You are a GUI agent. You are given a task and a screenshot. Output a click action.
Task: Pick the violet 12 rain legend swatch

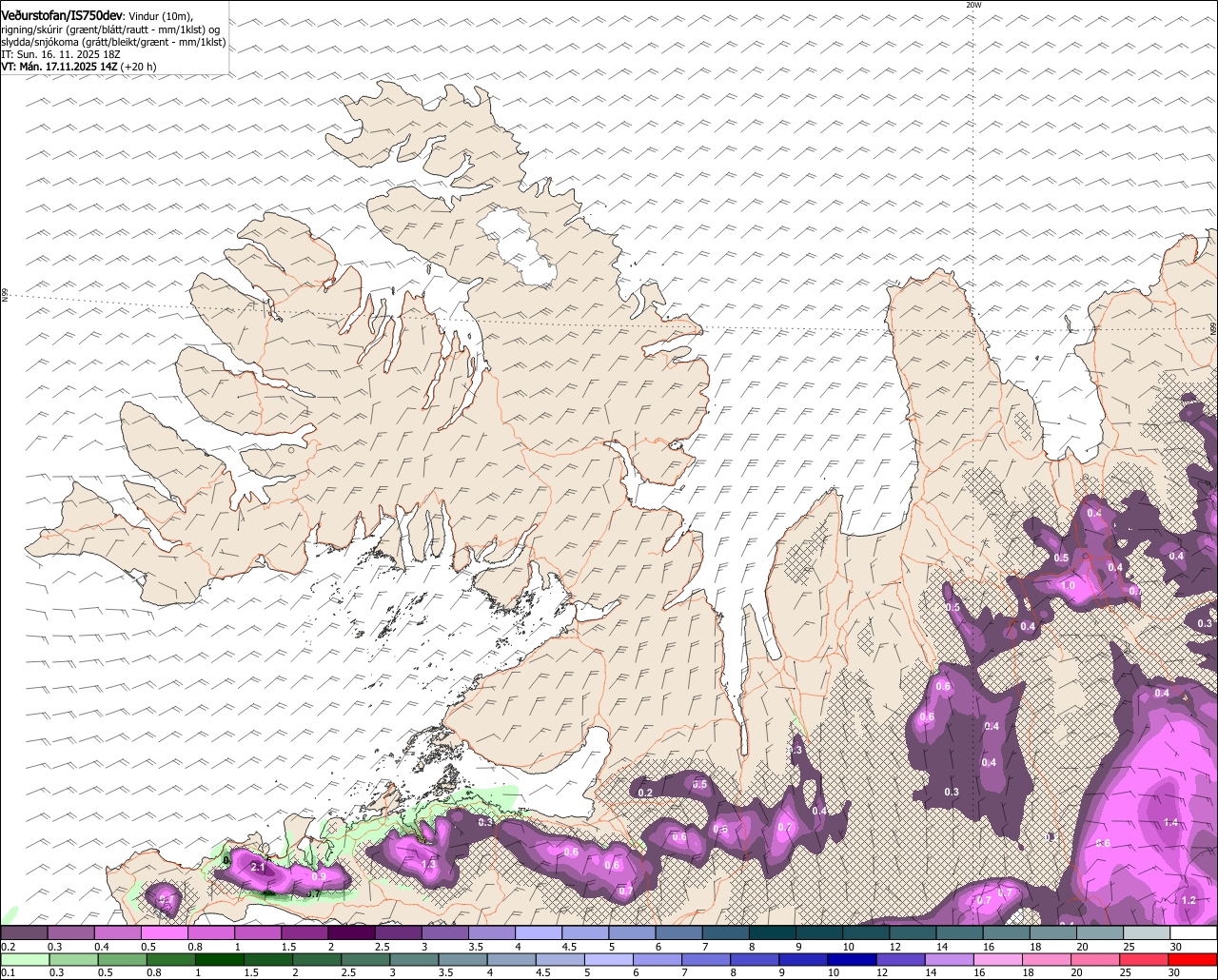[x=900, y=959]
